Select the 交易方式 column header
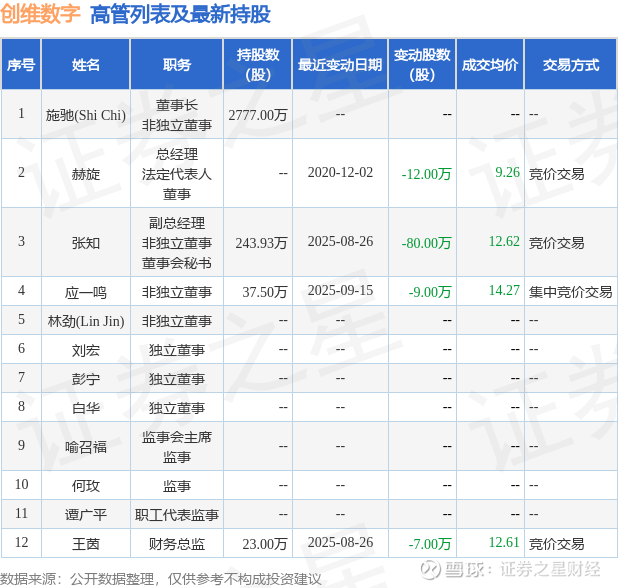Image resolution: width=618 pixels, height=588 pixels. (571, 65)
